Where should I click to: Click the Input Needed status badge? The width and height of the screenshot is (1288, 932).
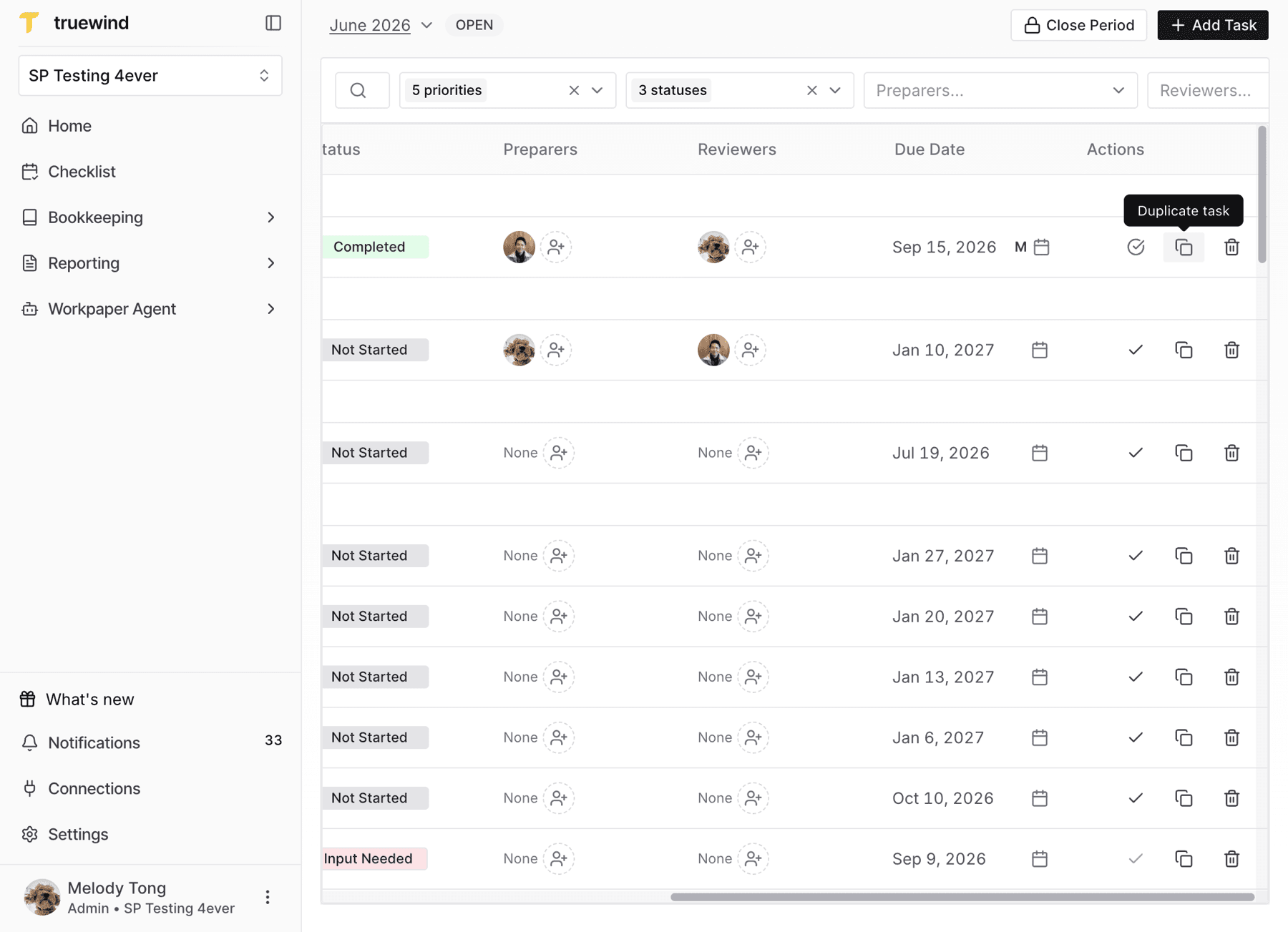pos(375,858)
